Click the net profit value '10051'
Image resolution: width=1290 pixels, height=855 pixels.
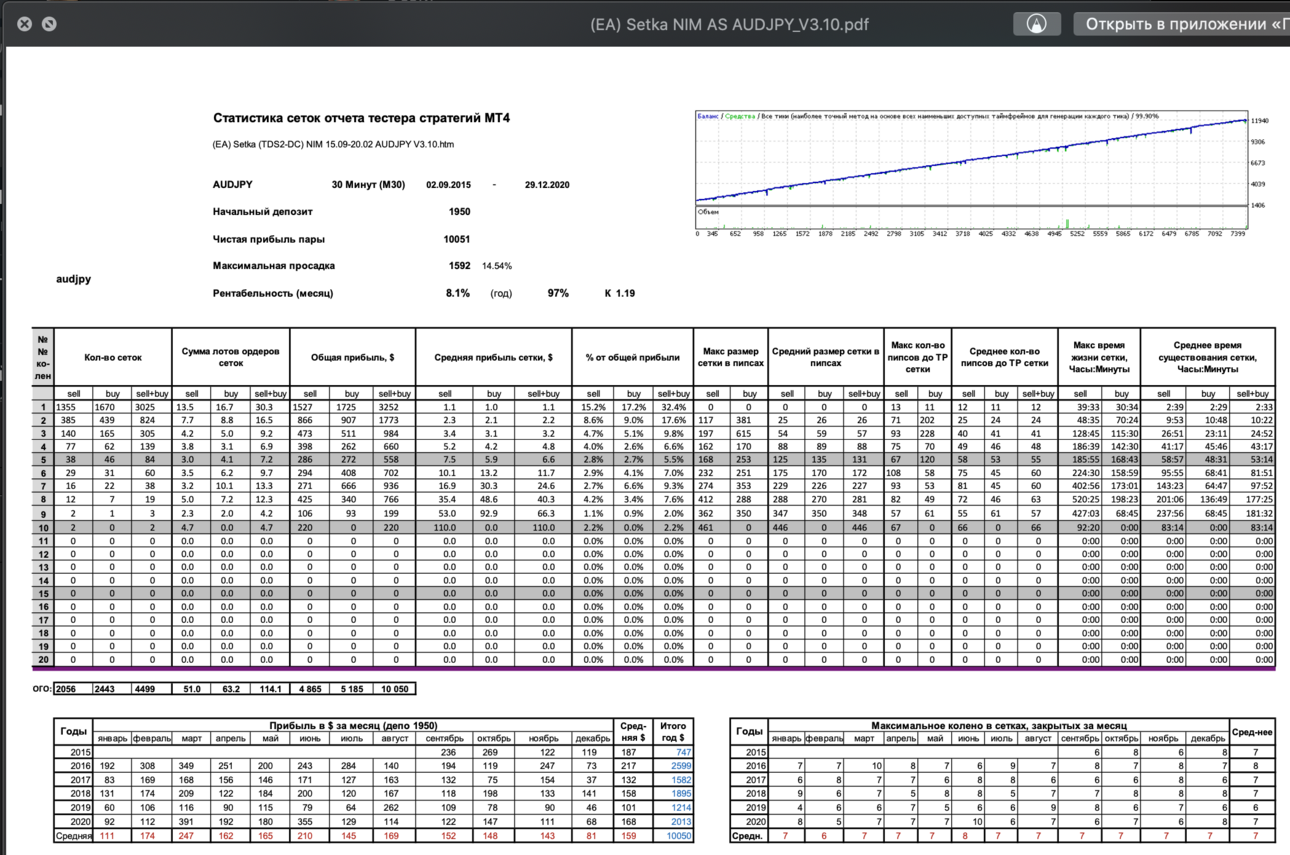[x=457, y=240]
